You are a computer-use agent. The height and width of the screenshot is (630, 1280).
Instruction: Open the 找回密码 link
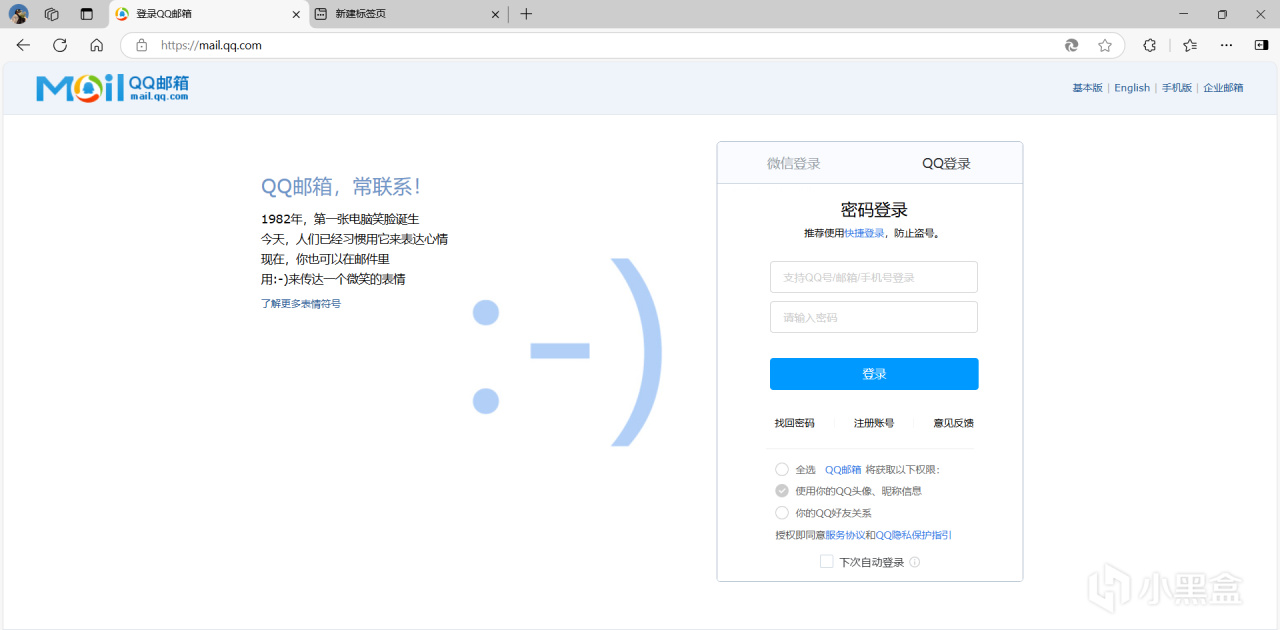click(x=794, y=423)
